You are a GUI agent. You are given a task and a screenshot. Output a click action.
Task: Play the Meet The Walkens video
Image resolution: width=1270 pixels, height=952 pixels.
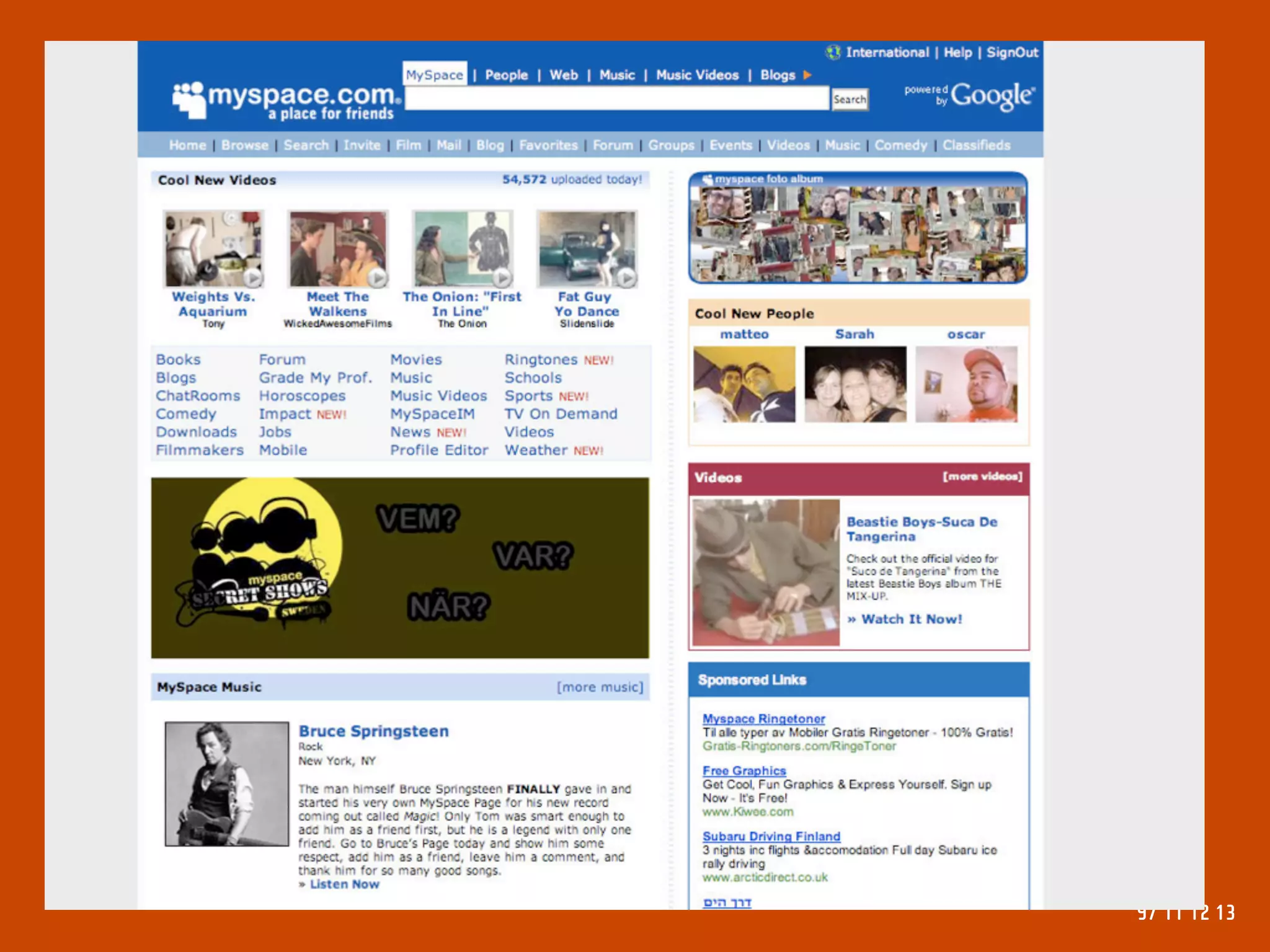pyautogui.click(x=377, y=277)
